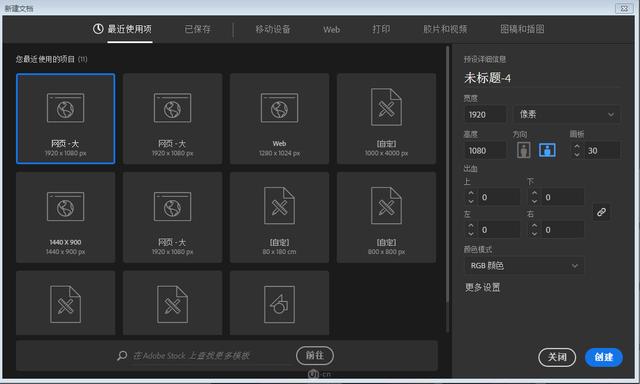
Task: Decrease the 右 bleed value
Action: 534,234
